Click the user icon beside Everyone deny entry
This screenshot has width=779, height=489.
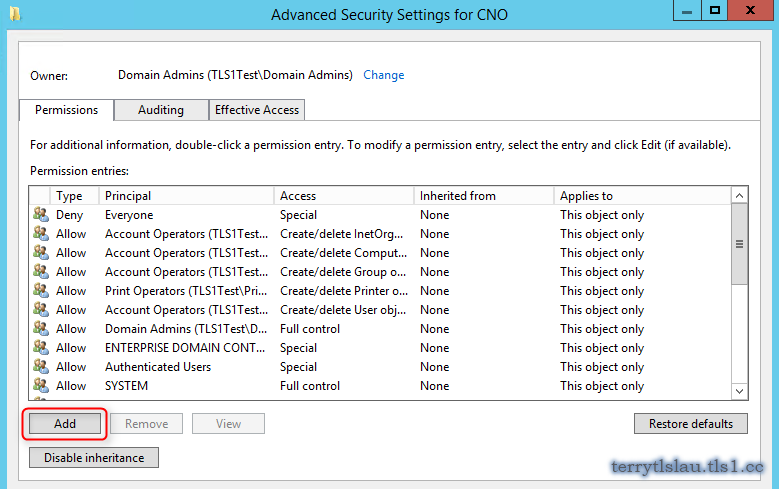(x=40, y=215)
